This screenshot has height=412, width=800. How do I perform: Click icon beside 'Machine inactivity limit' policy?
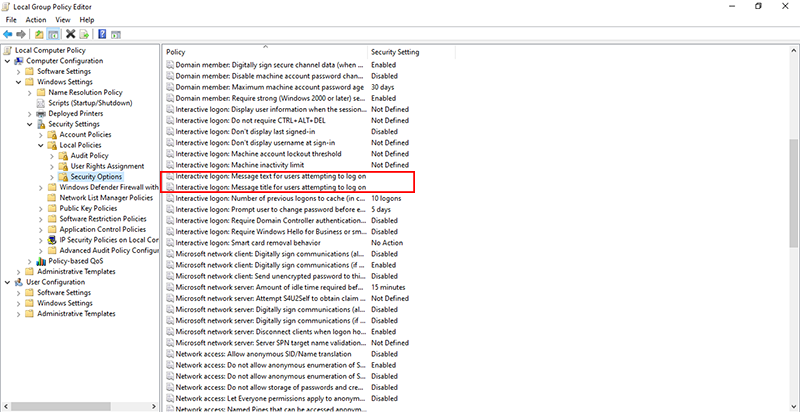(x=170, y=165)
